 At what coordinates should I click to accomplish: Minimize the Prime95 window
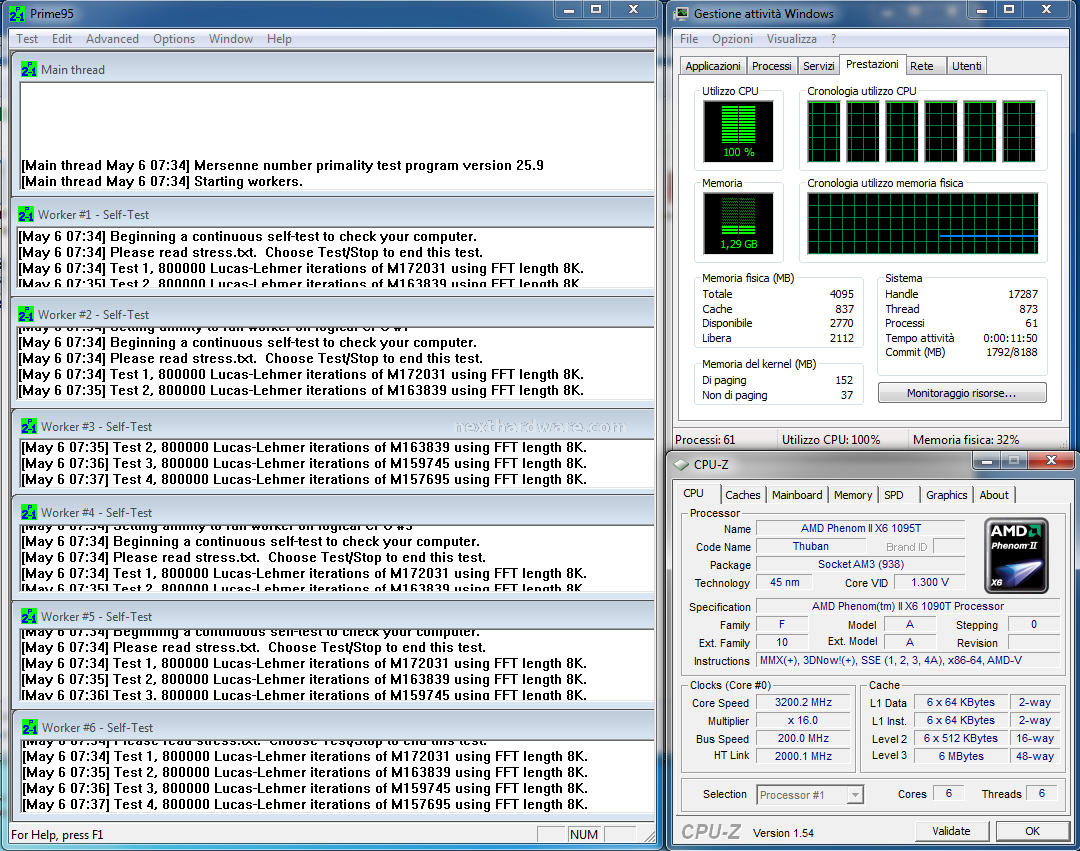pyautogui.click(x=568, y=10)
